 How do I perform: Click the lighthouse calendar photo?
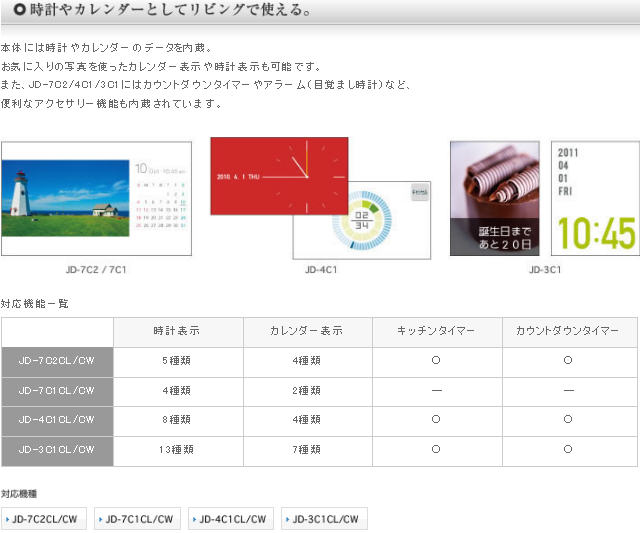click(66, 198)
